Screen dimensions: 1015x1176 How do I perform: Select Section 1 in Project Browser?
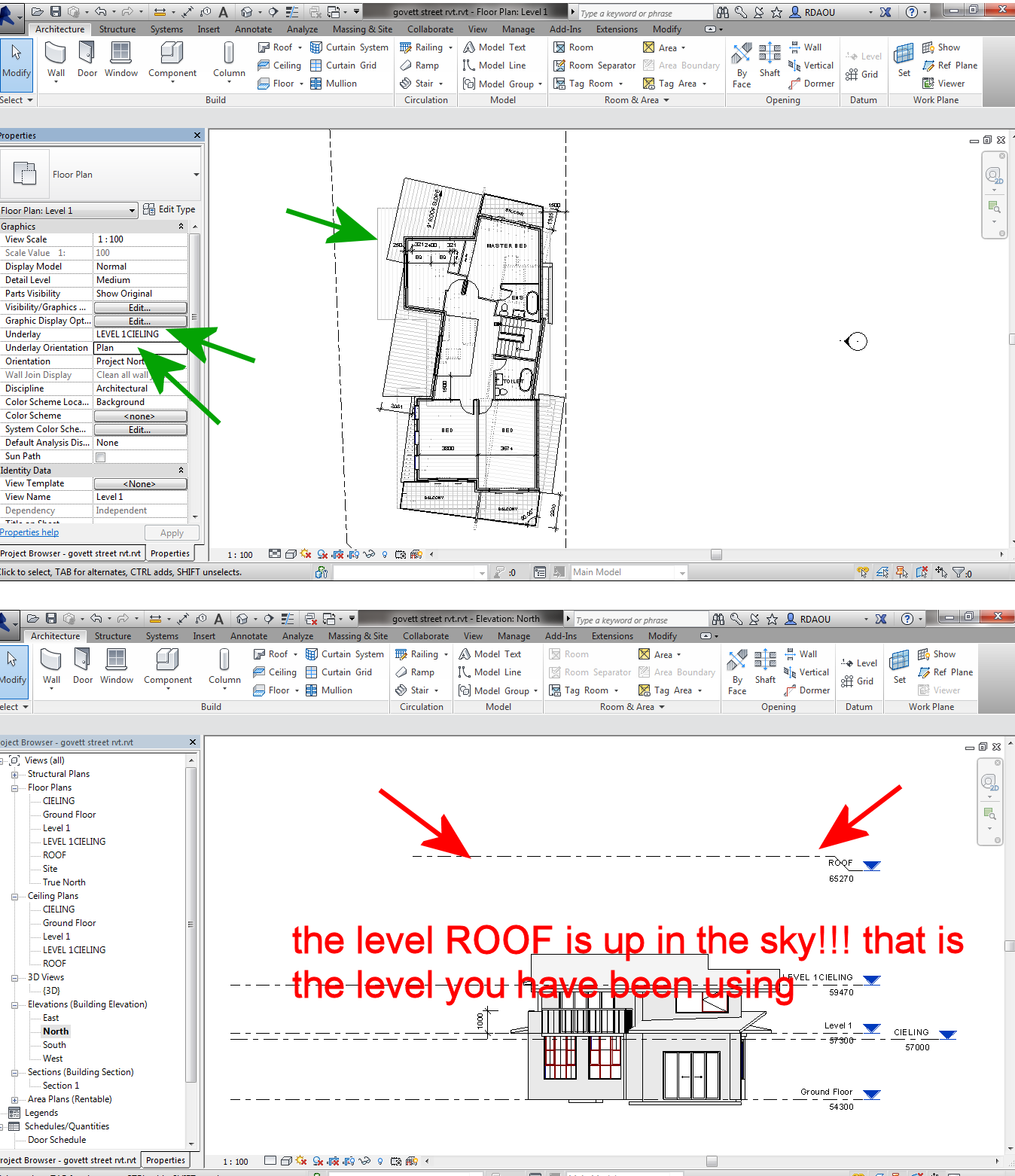[61, 1086]
